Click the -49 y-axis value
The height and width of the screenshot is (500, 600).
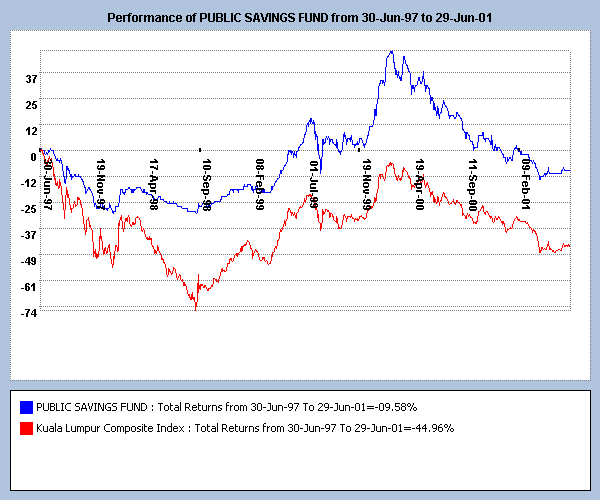[x=29, y=261]
